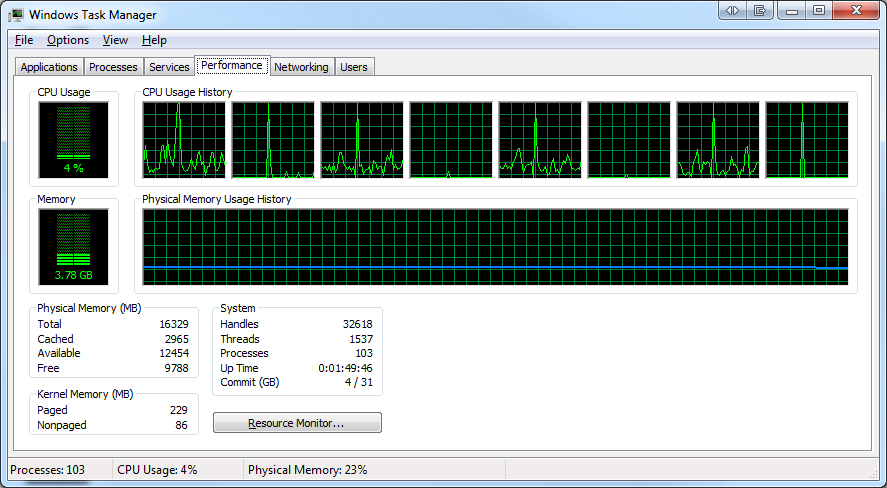Image resolution: width=887 pixels, height=488 pixels.
Task: Click the CPU Usage 4 % gauge
Action: point(74,140)
